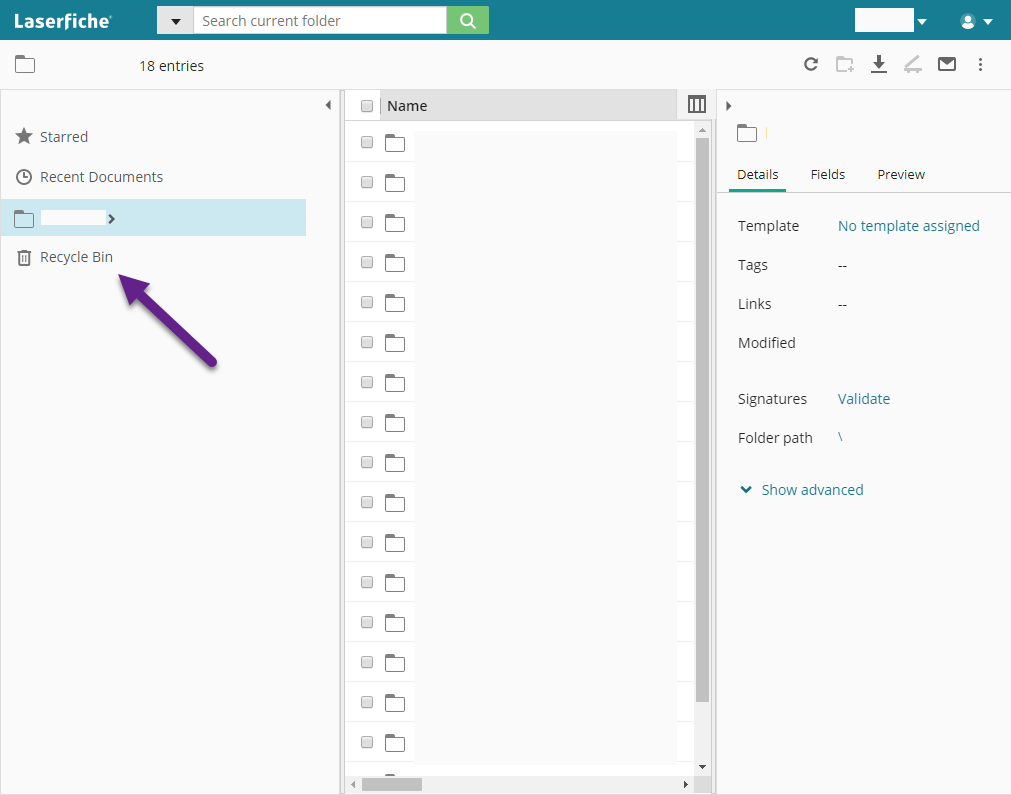Click the second row's folder icon
Screen dimensions: 1011x795
click(x=395, y=183)
